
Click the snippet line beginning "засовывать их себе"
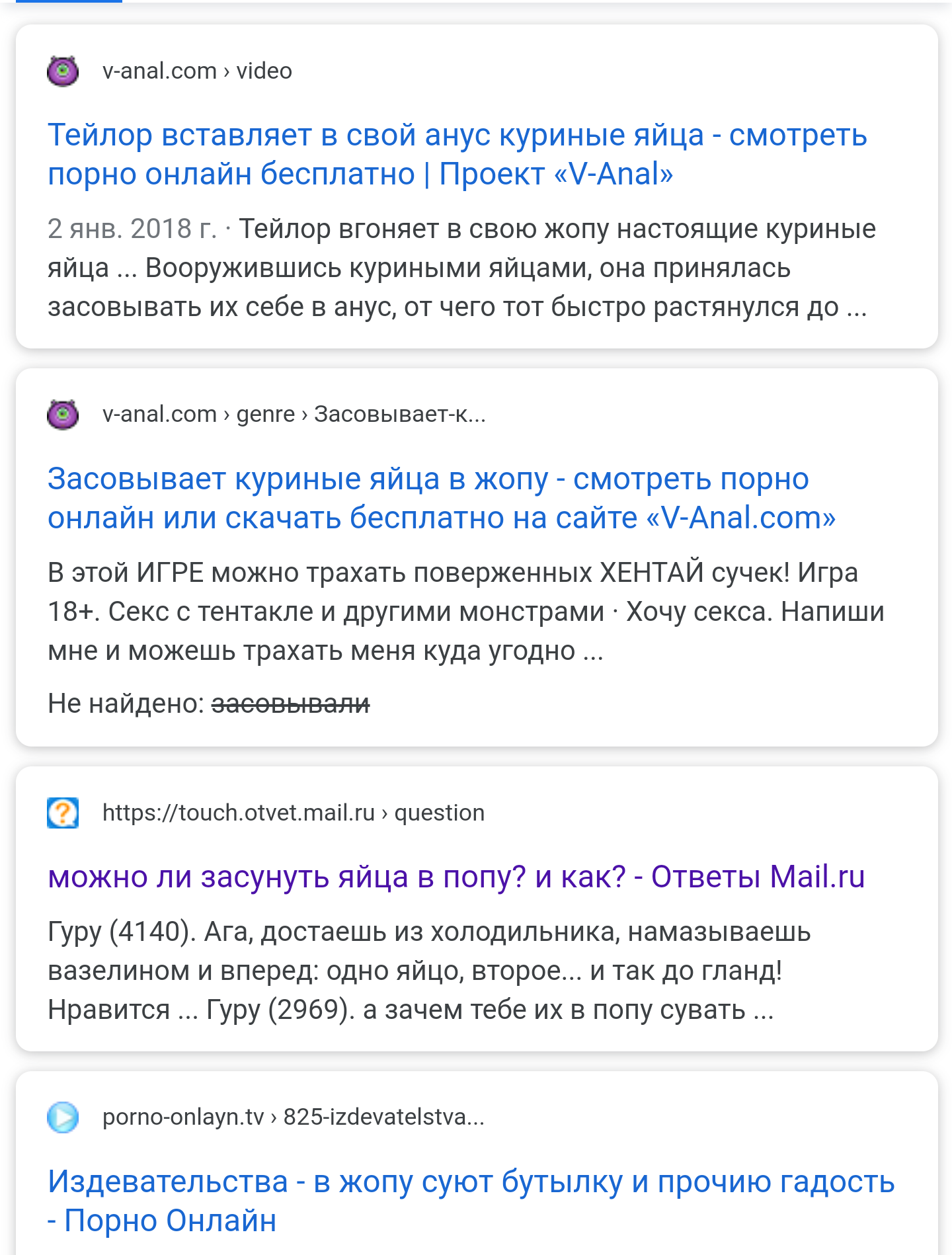456,307
